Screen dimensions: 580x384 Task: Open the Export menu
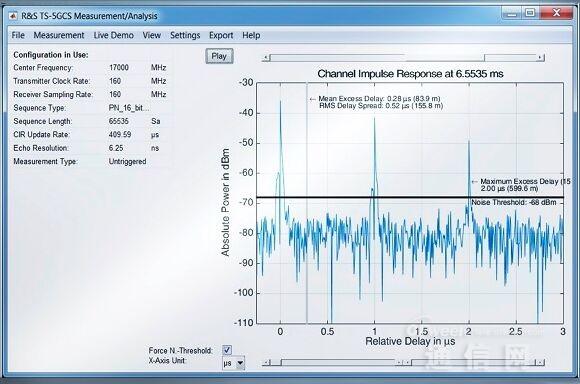(x=221, y=35)
